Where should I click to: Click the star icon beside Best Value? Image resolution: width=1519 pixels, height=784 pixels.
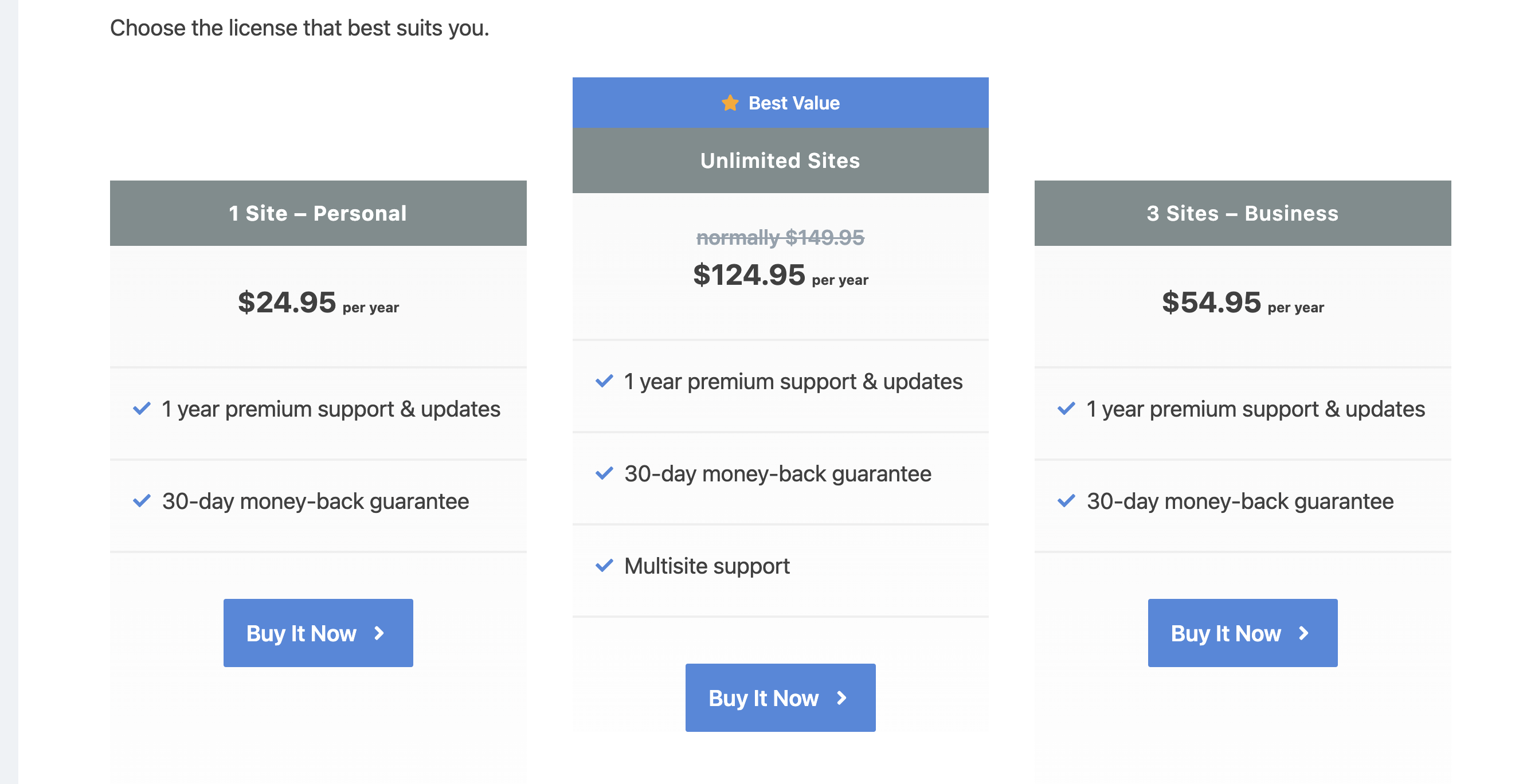[x=730, y=103]
